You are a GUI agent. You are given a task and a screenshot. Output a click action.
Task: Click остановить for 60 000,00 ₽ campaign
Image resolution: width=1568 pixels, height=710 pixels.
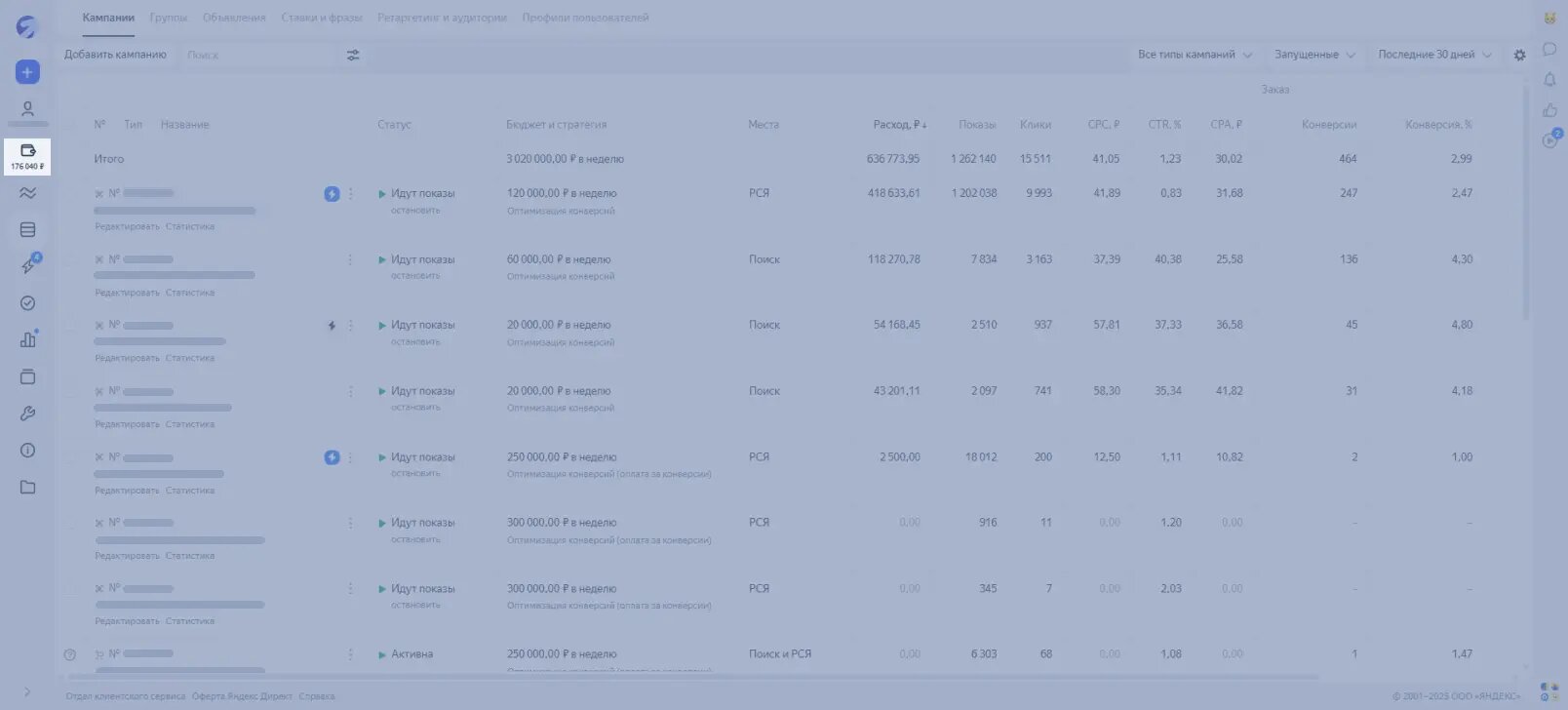point(415,276)
